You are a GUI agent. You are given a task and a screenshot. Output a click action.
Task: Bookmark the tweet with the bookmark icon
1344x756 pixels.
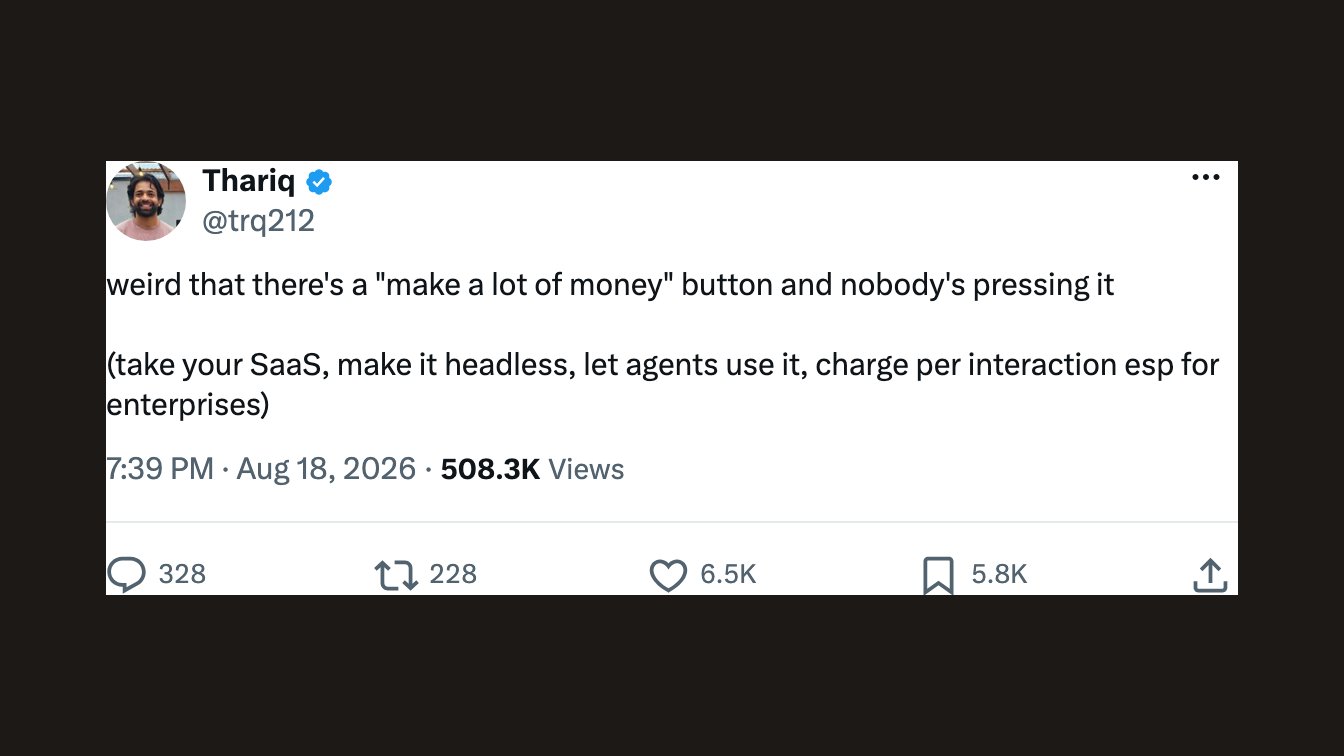click(938, 575)
